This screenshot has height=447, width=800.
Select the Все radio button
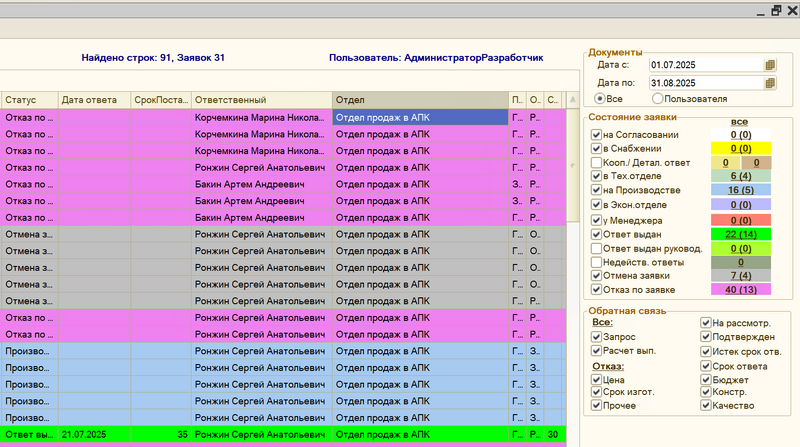[599, 98]
